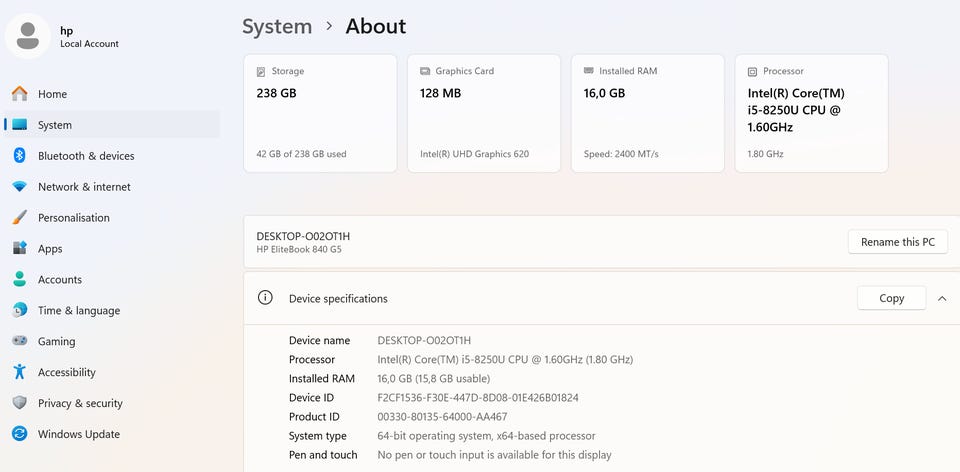Copy the device specifications
Image resolution: width=960 pixels, height=472 pixels.
891,298
